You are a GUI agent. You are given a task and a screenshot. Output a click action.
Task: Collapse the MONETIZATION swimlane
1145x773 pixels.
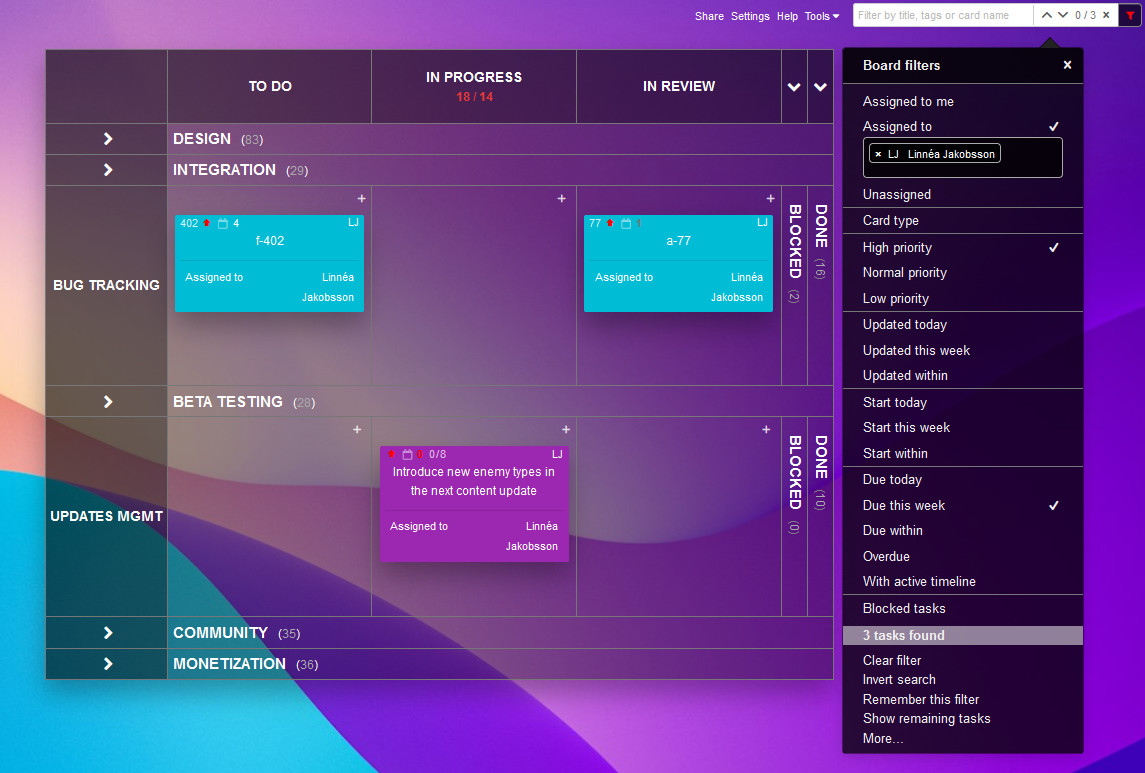[107, 664]
